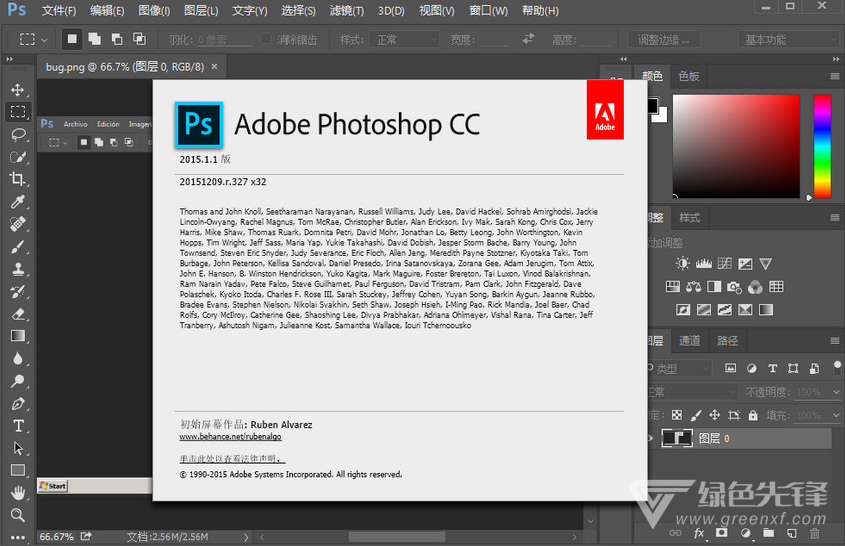Viewport: 845px width, 546px height.
Task: Open the Style dropdown in options bar
Action: 404,39
